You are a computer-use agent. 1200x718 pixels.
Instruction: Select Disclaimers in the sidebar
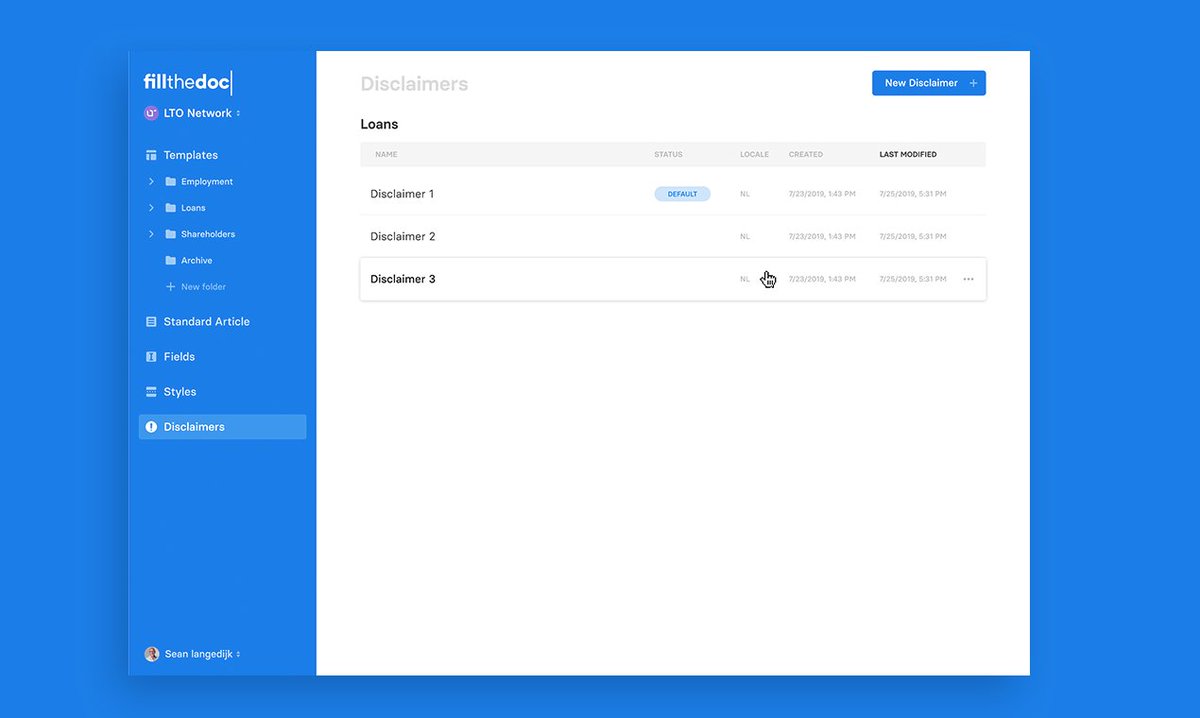(222, 427)
